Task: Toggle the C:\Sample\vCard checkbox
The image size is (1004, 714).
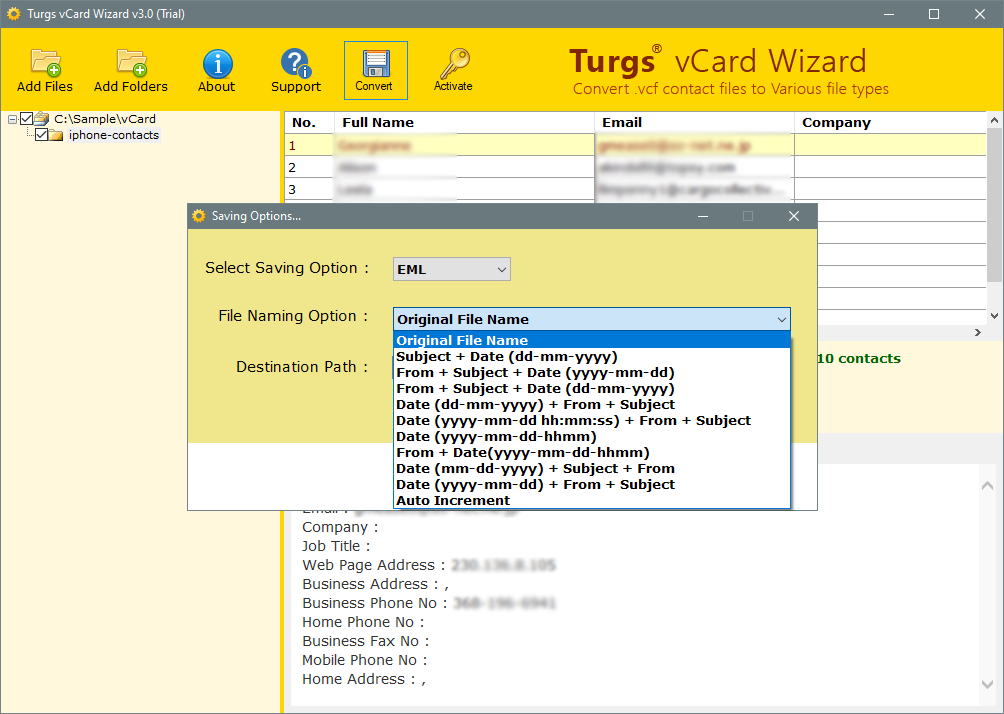Action: [x=26, y=118]
